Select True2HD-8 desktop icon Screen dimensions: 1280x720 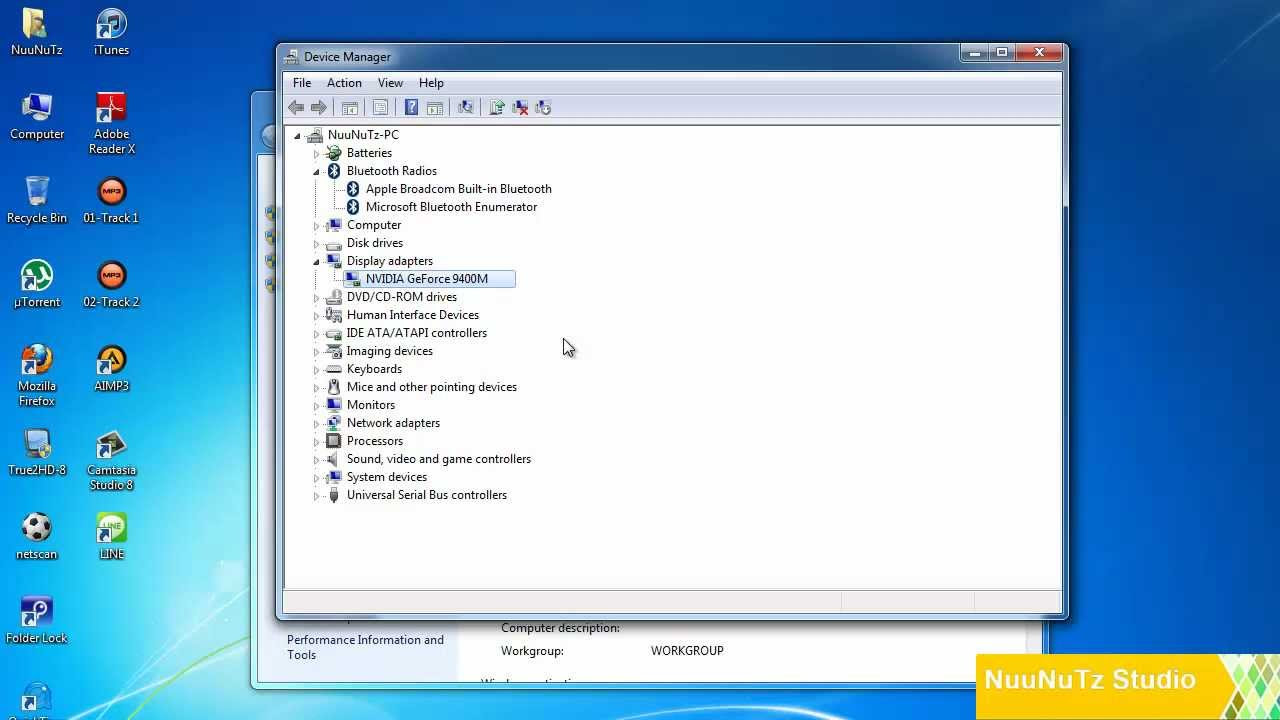[37, 453]
